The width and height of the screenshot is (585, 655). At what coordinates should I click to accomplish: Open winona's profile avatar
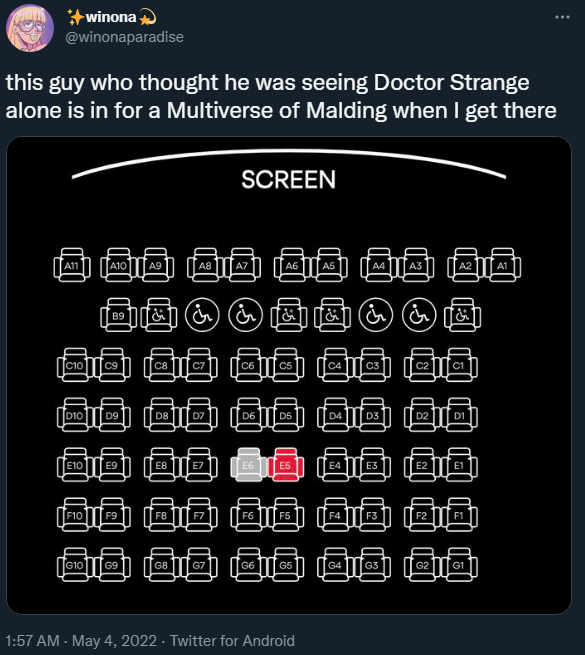[x=30, y=28]
